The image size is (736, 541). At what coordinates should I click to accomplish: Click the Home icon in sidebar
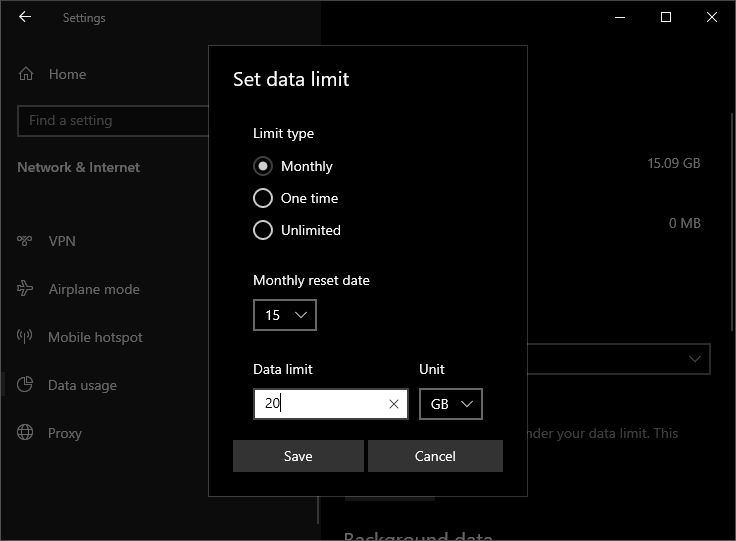(26, 74)
